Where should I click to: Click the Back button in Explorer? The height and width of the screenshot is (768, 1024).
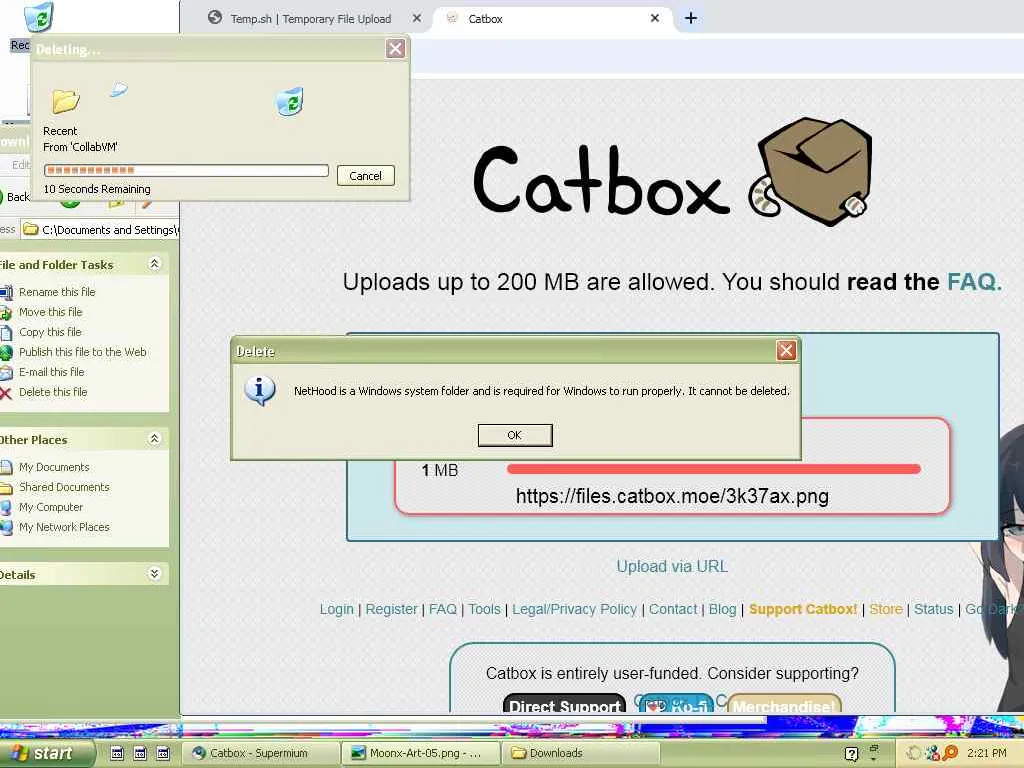(x=16, y=197)
